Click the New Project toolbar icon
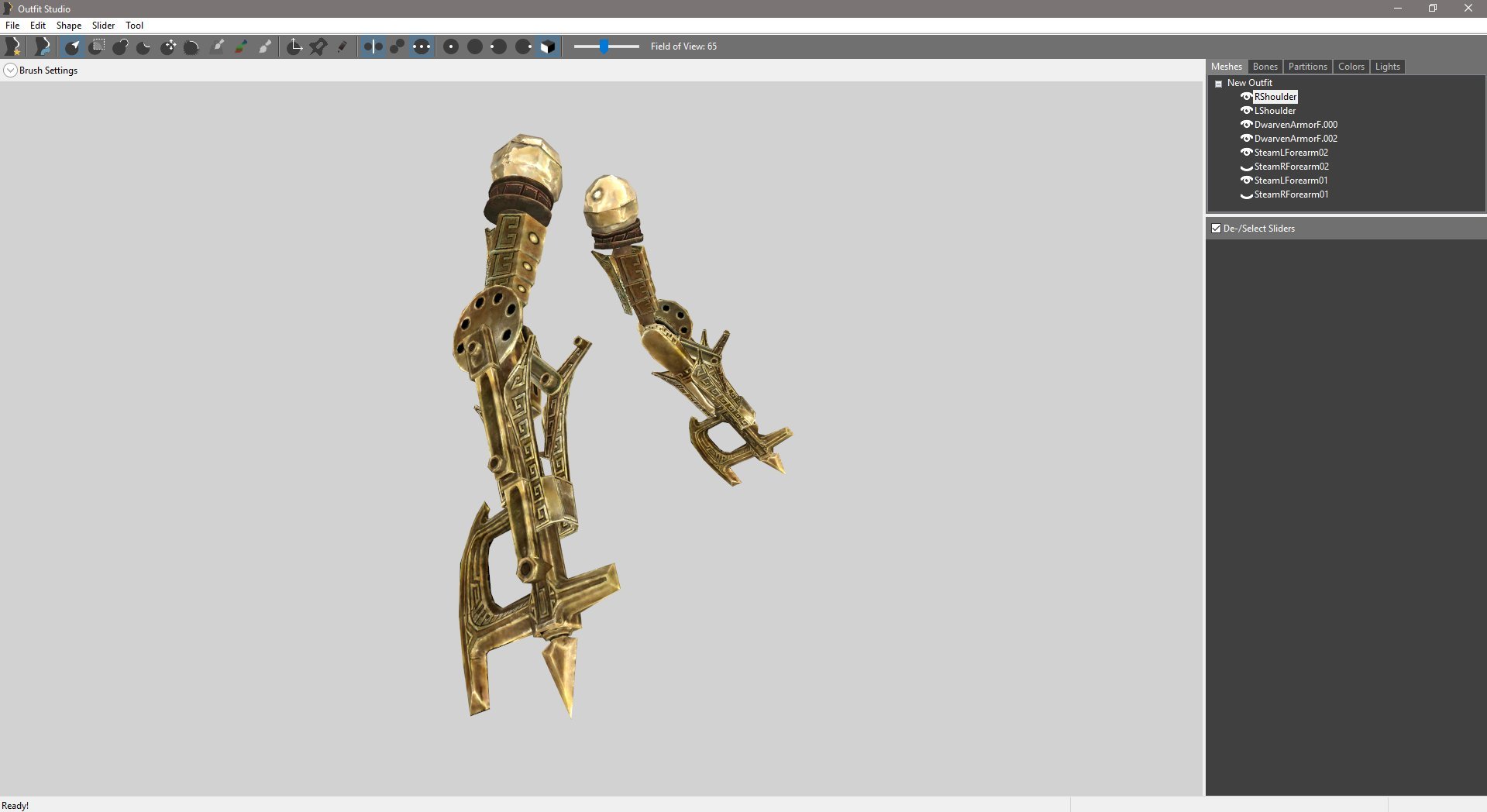 [x=12, y=47]
